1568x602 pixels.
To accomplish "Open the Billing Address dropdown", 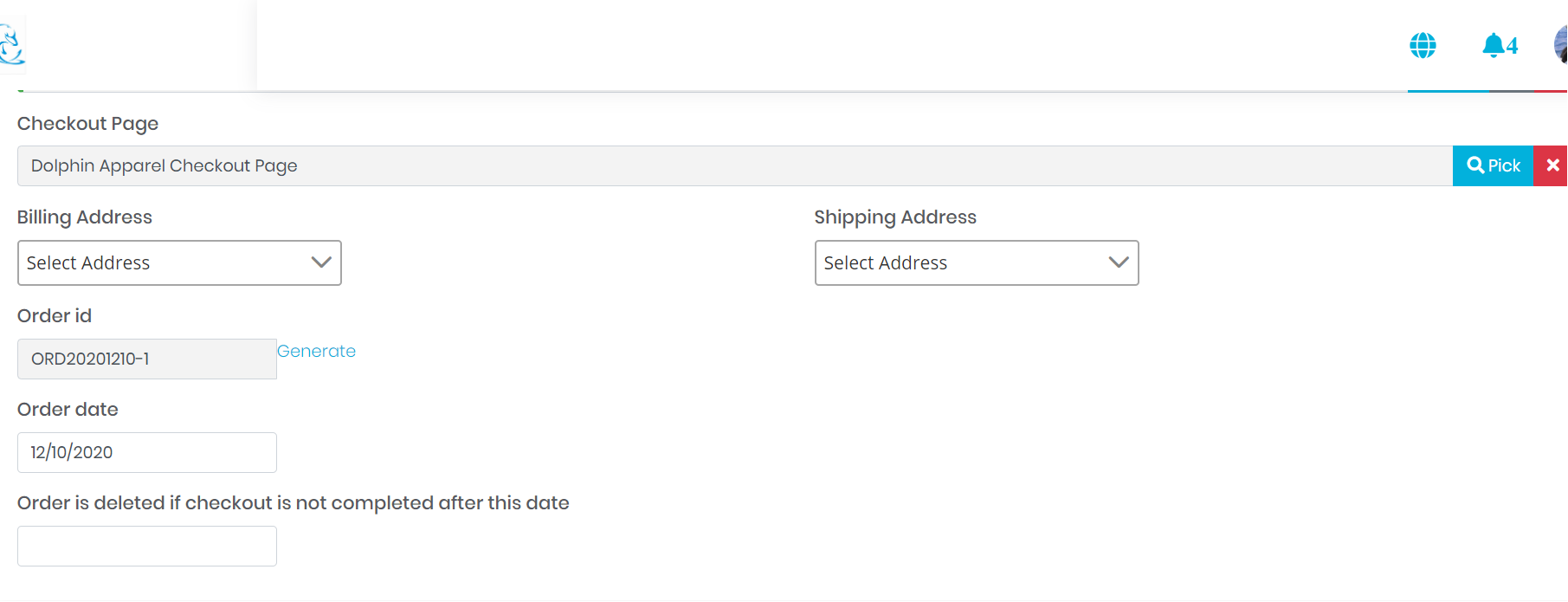I will click(x=179, y=263).
